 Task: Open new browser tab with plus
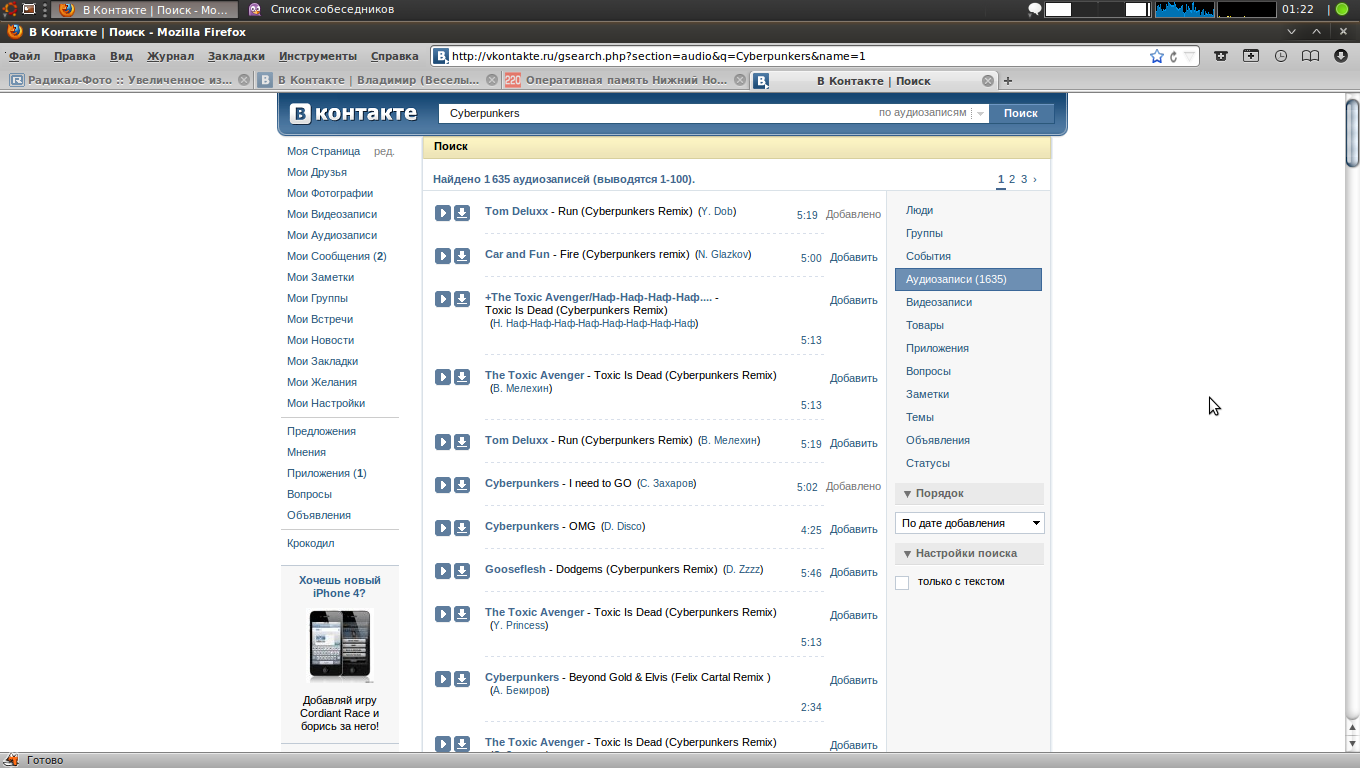coord(1008,81)
